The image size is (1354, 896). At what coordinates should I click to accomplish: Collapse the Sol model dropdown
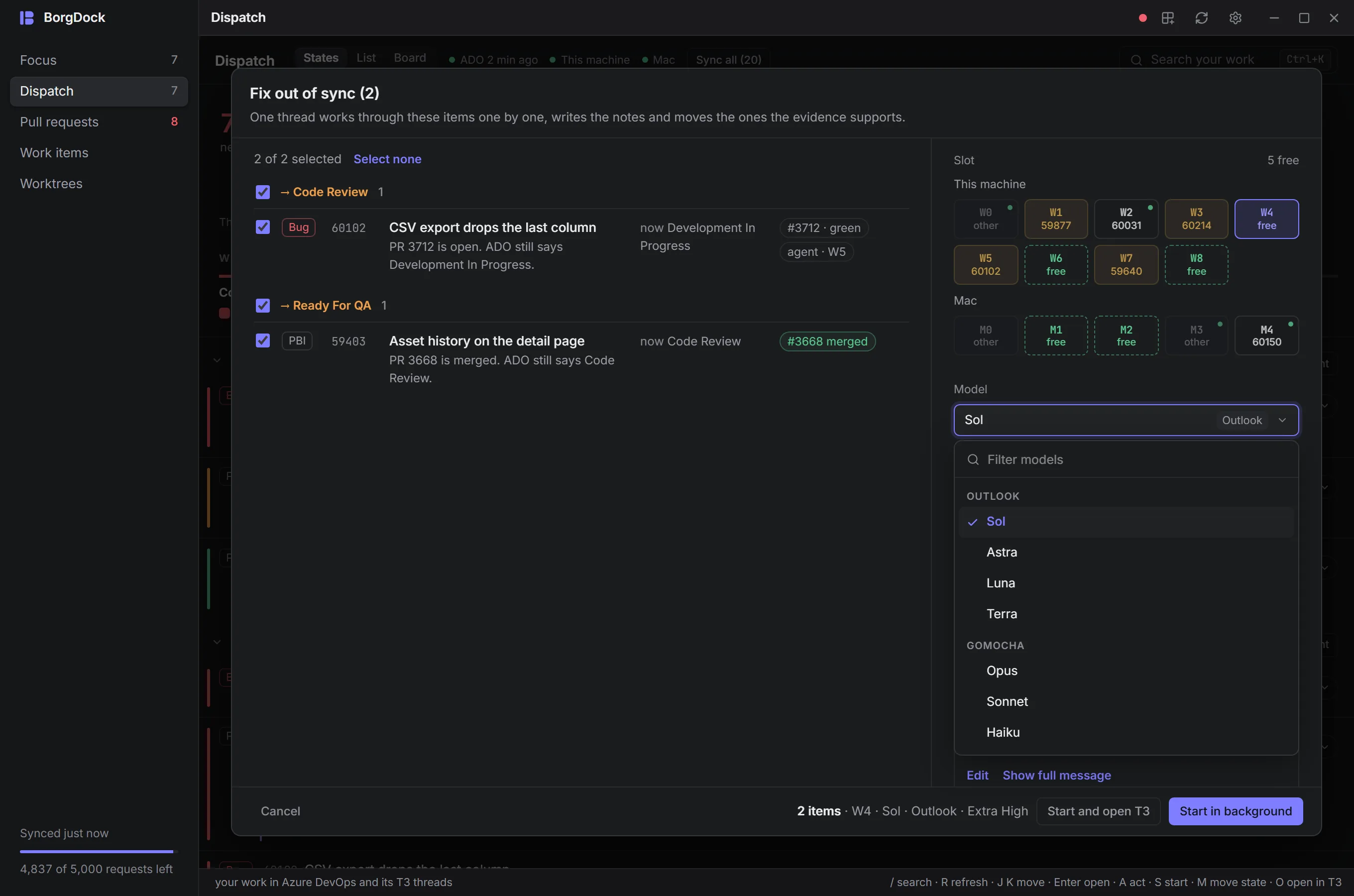tap(1126, 420)
